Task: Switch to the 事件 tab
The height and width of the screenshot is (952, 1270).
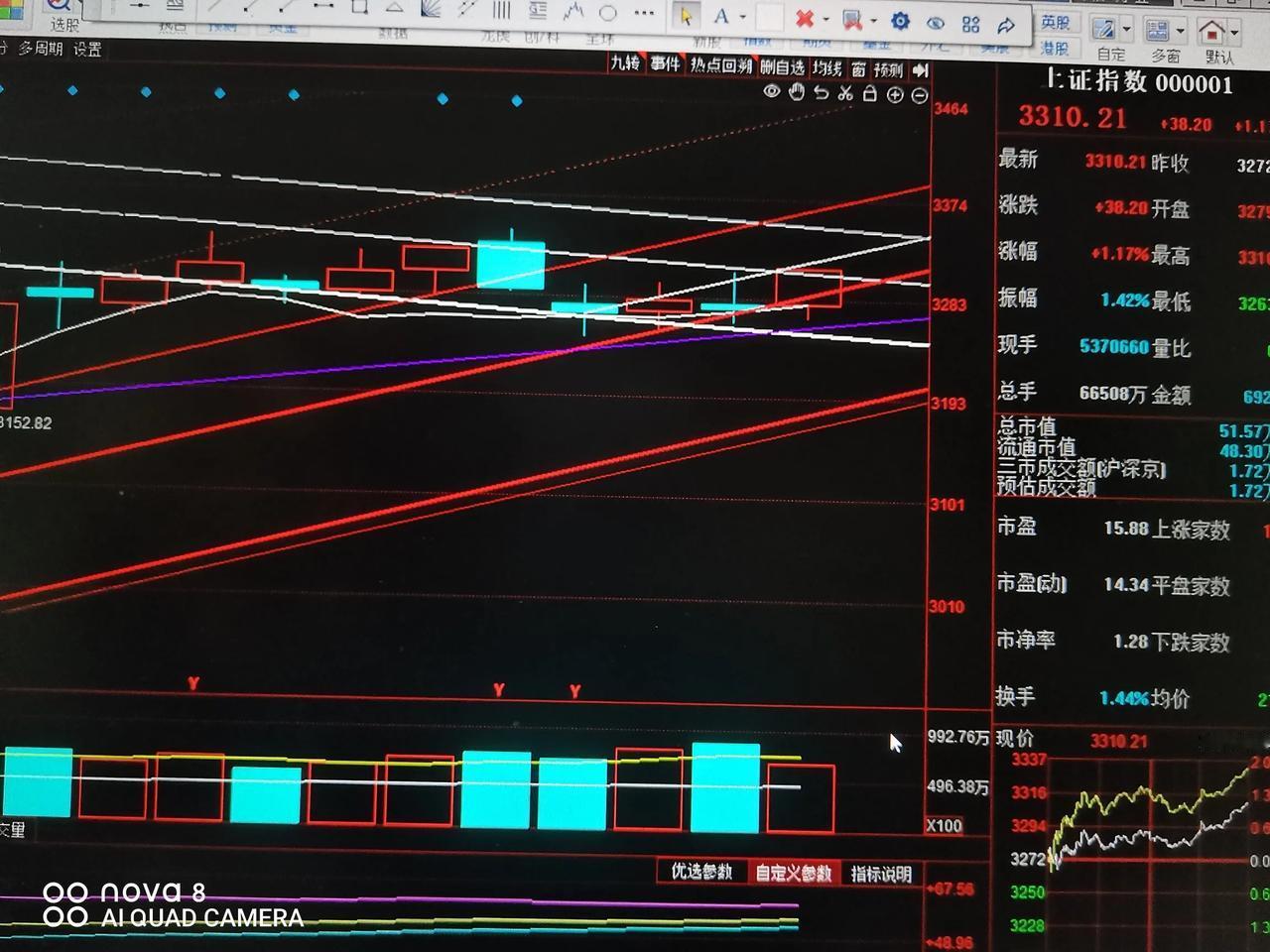Action: pos(665,64)
